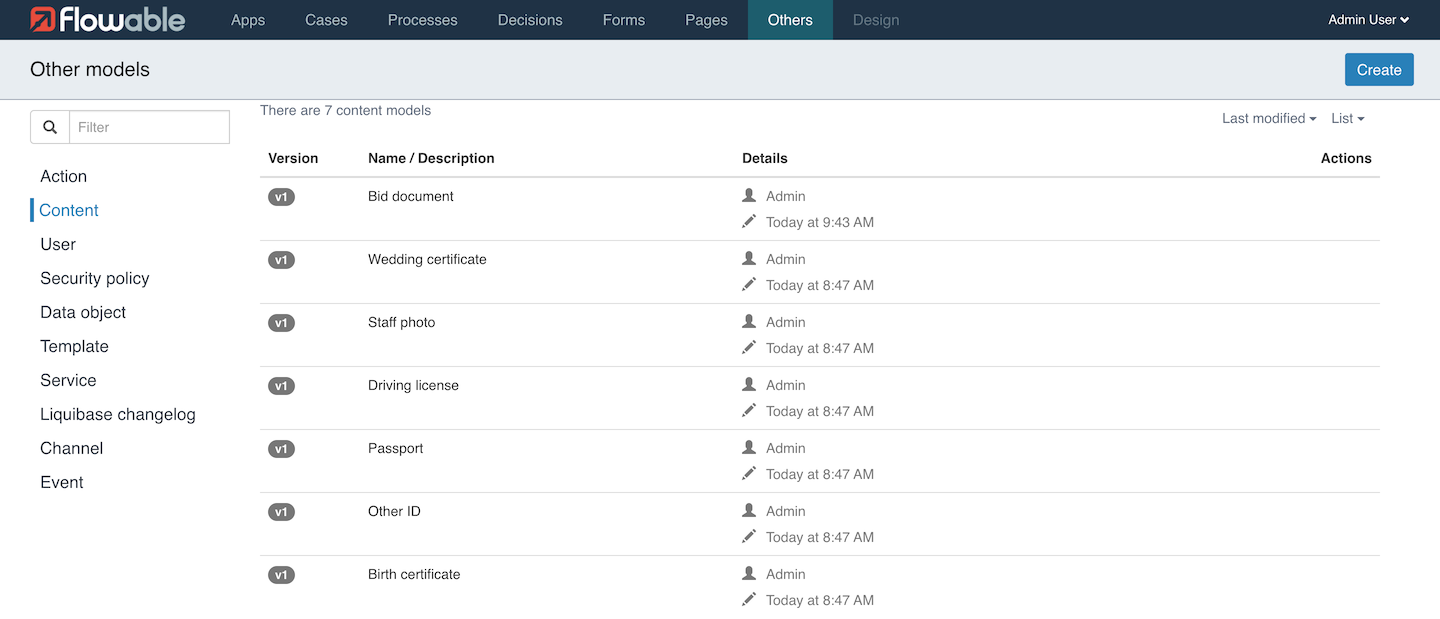The width and height of the screenshot is (1440, 619).
Task: Select Liquibase changelog model type
Action: (x=118, y=414)
